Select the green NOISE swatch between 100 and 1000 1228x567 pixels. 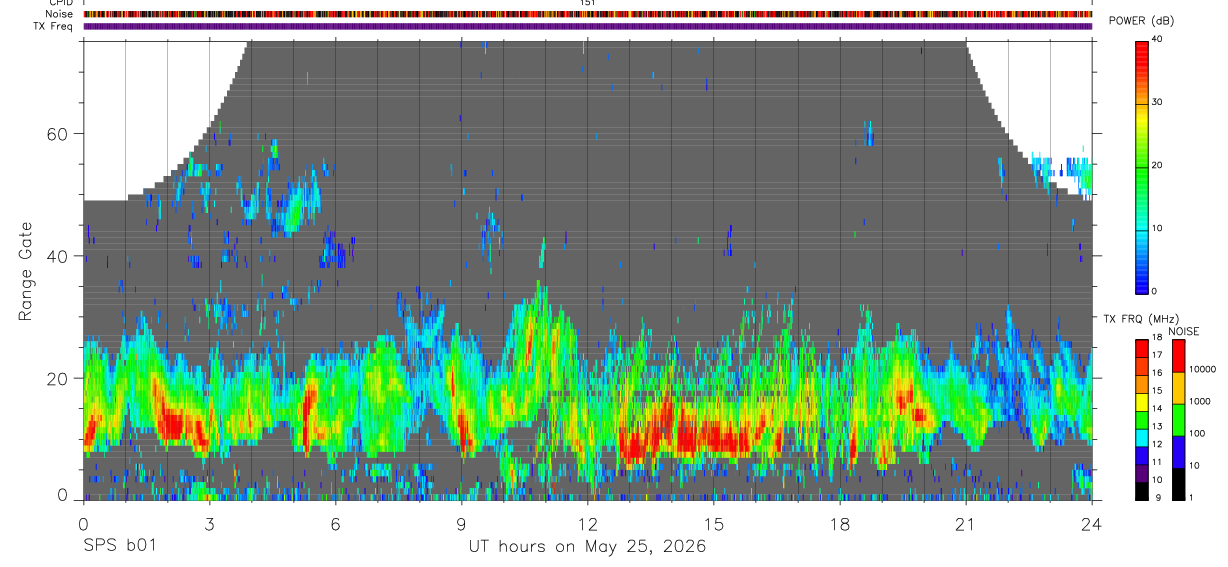tap(1177, 419)
